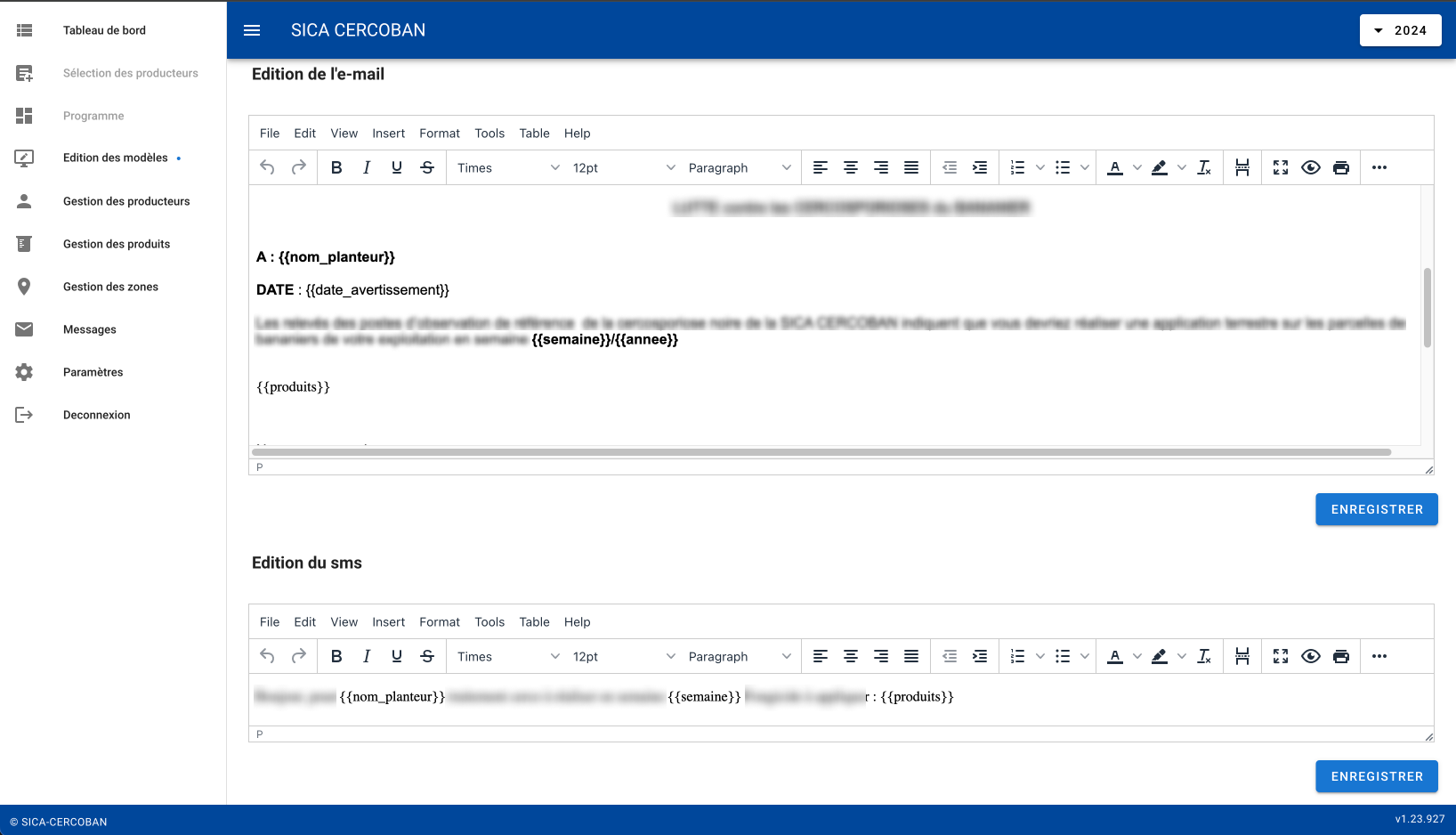Print from the e-mail editor toolbar
Viewport: 1456px width, 835px height.
point(1341,167)
